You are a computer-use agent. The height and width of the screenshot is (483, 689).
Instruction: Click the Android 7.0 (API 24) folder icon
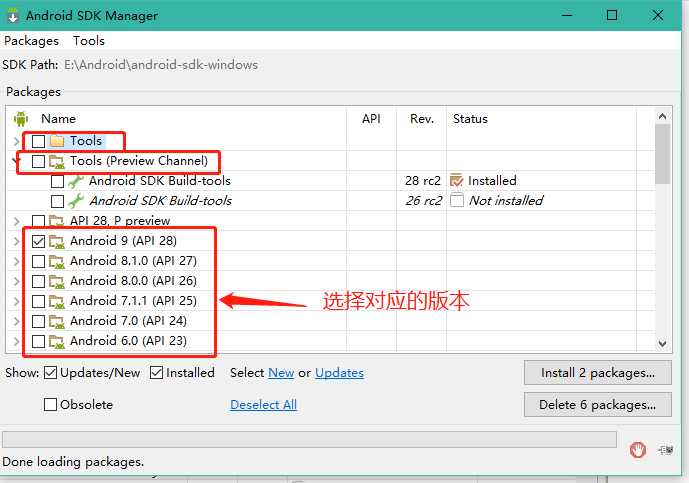coord(57,321)
